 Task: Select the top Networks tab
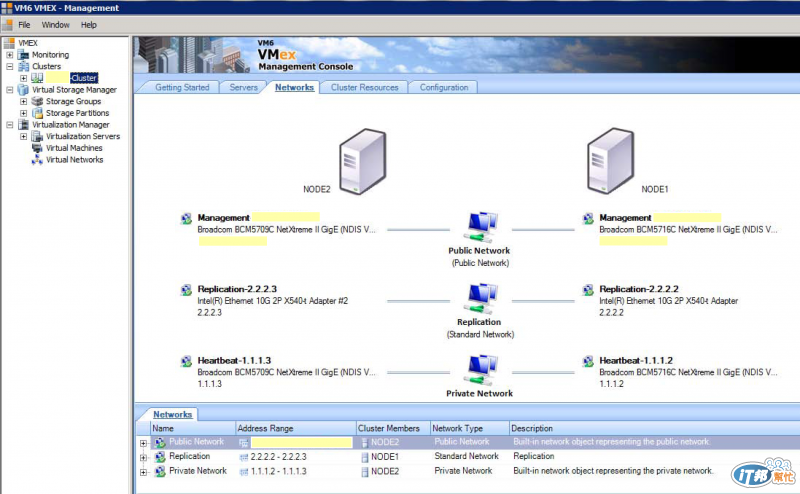(x=294, y=87)
